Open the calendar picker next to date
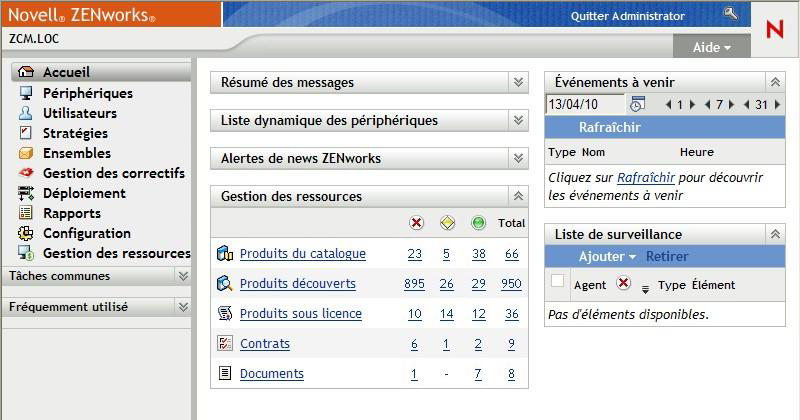 (637, 104)
